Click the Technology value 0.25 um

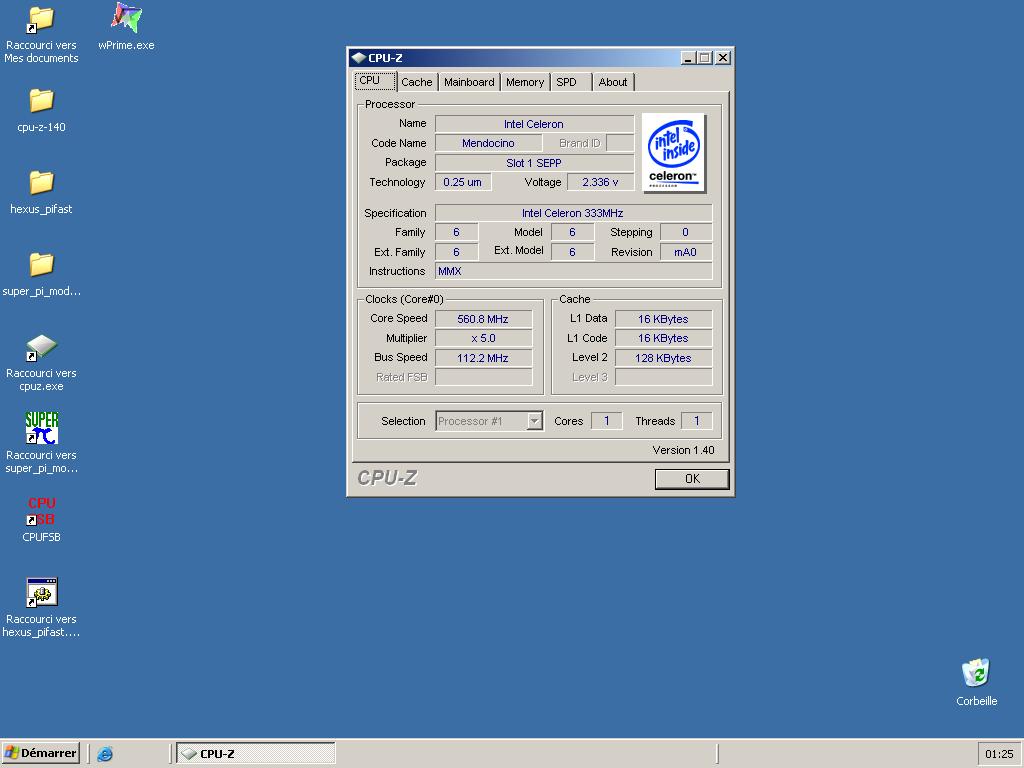[463, 182]
